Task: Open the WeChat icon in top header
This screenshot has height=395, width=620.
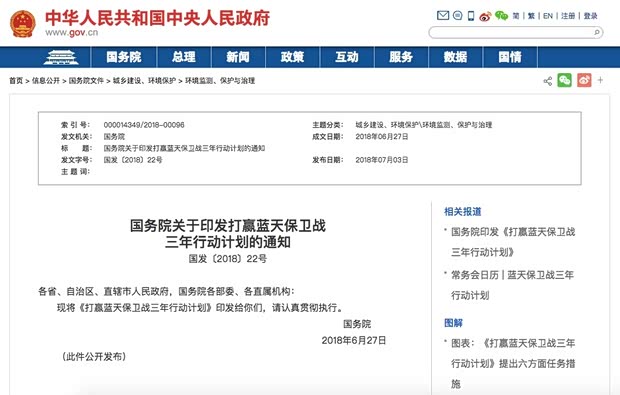Action: pos(501,16)
